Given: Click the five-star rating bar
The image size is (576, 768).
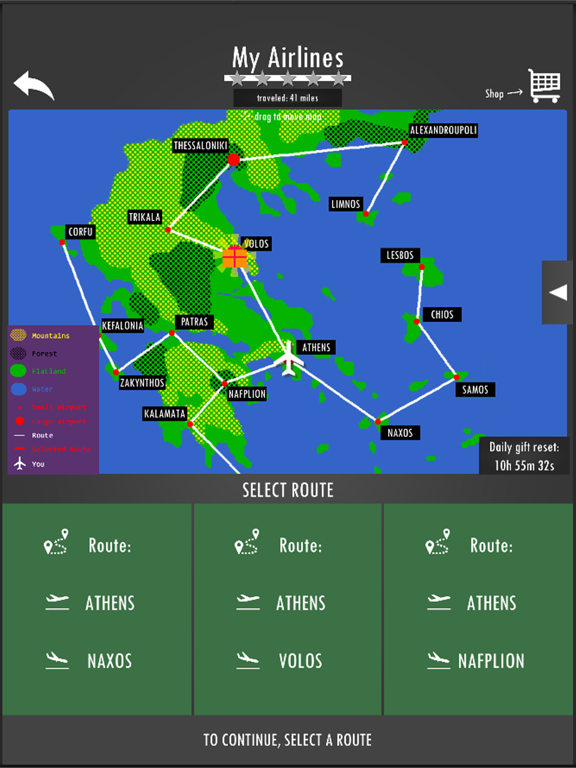Looking at the screenshot, I should [288, 78].
